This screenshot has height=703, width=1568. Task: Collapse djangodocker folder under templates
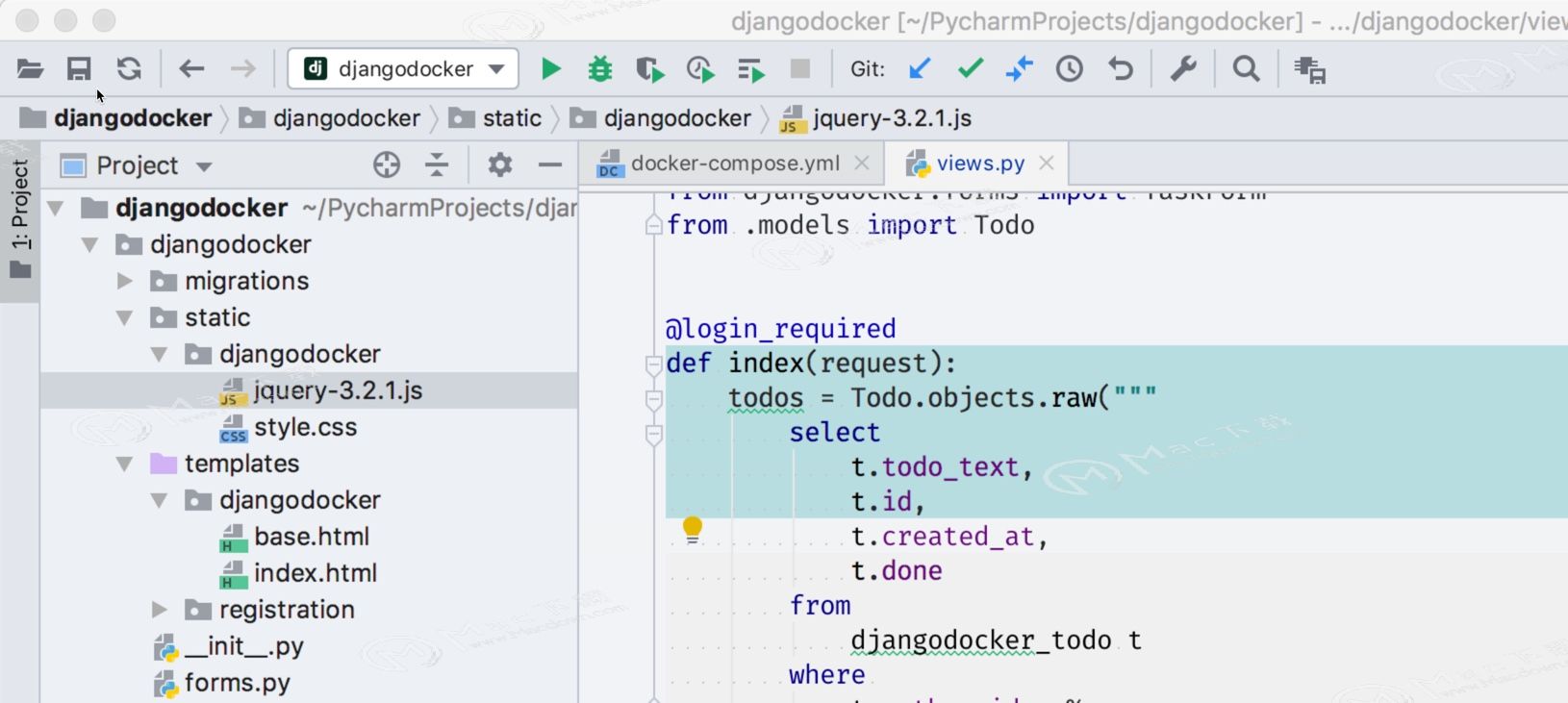pyautogui.click(x=160, y=500)
